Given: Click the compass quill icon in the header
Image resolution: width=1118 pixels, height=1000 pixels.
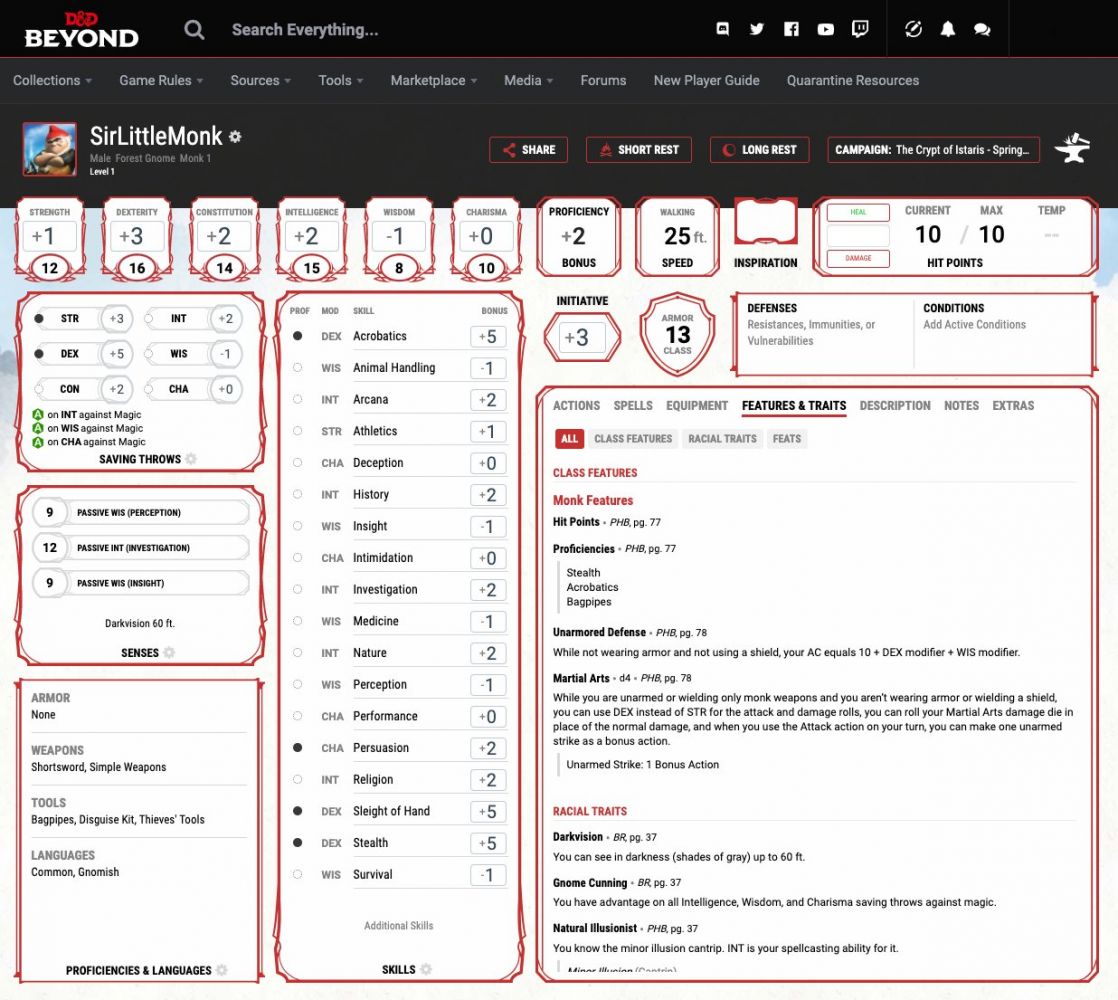Looking at the screenshot, I should [x=913, y=29].
